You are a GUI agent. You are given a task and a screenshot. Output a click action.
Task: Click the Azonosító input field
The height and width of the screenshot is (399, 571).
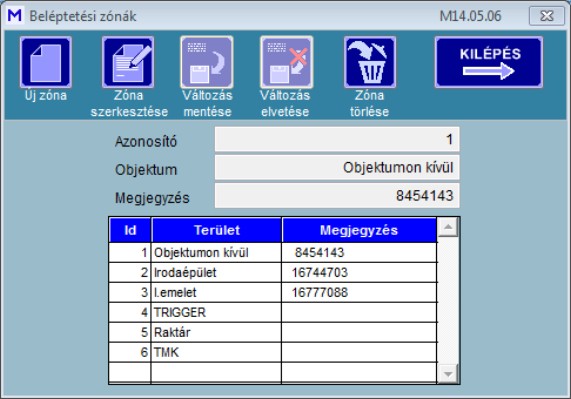point(337,139)
